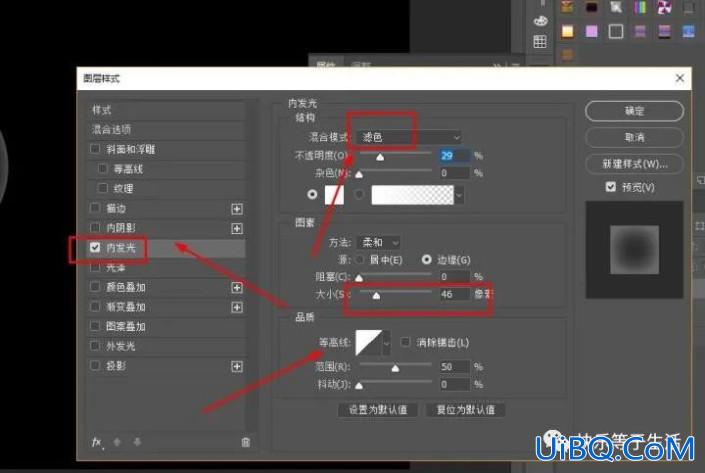Image resolution: width=705 pixels, height=473 pixels.
Task: Click the 抖动(J) jitter slider handle
Action: [359, 386]
